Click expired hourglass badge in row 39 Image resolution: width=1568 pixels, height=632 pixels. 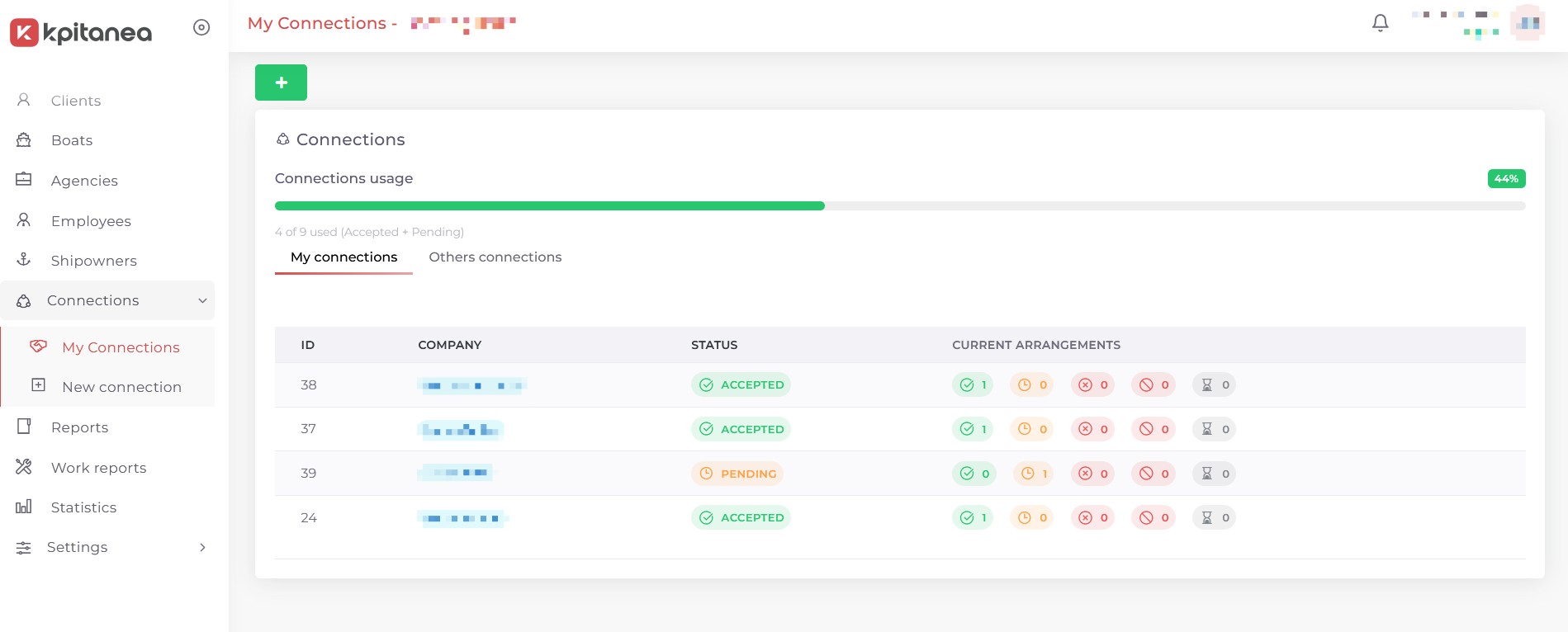coord(1214,474)
